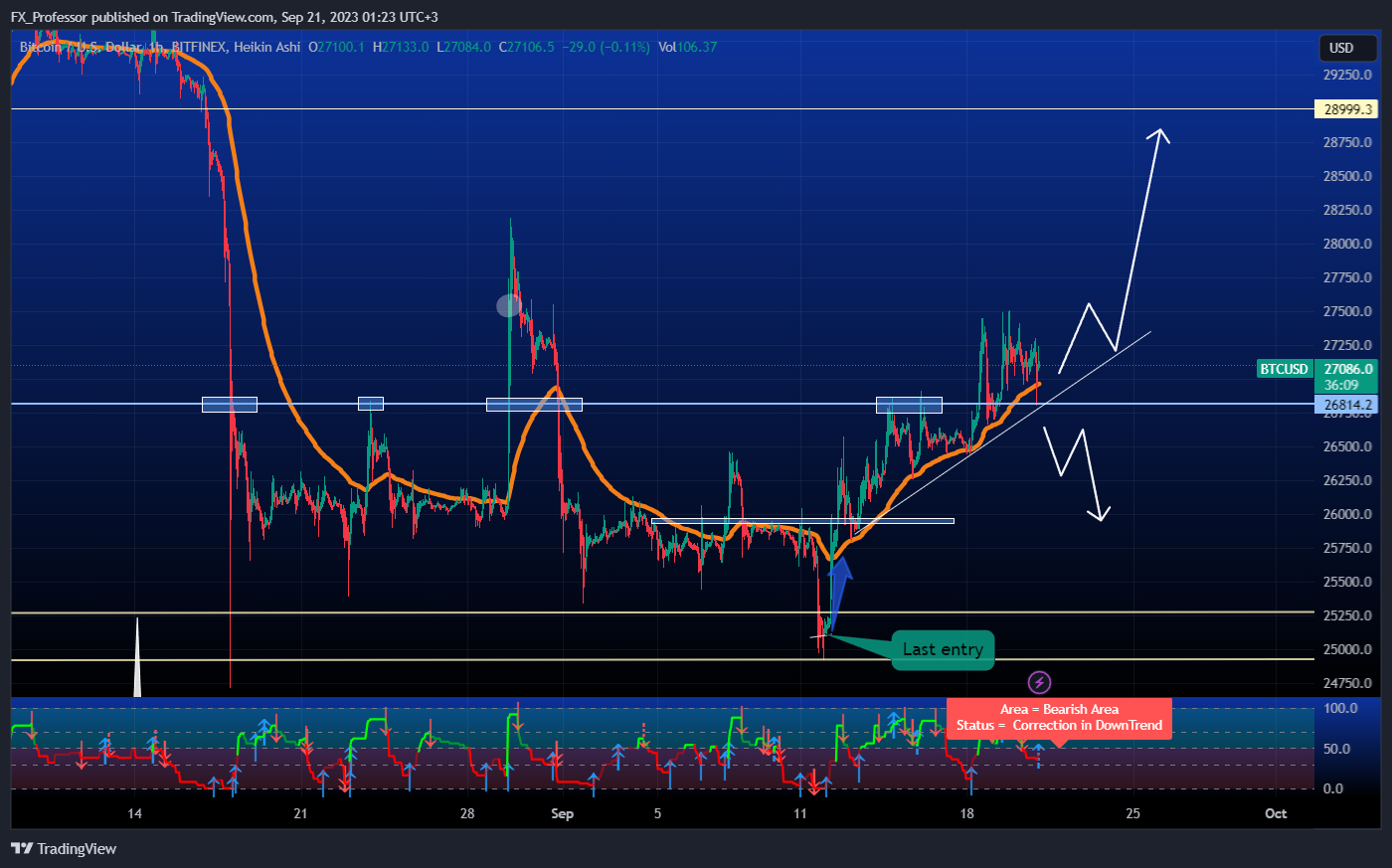
Task: Click the date label 21 on time axis
Action: tap(301, 813)
